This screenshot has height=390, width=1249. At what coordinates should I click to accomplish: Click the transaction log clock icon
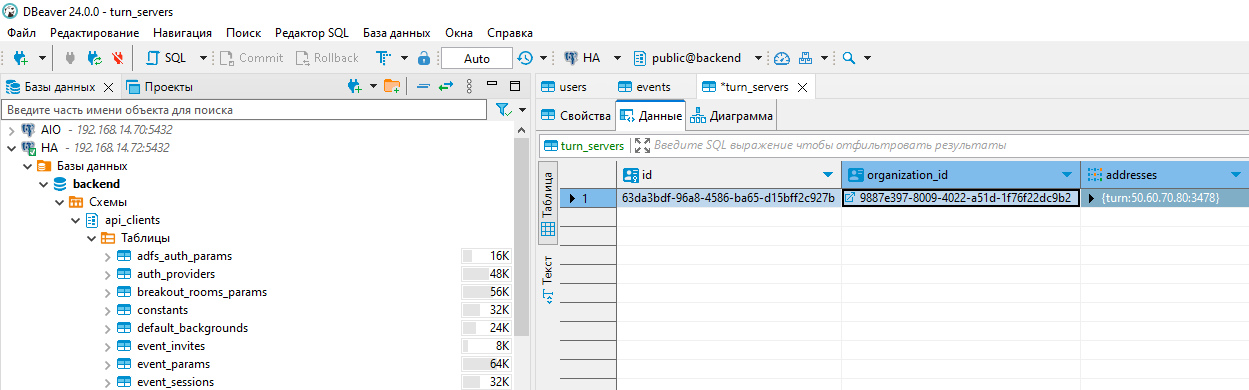(525, 58)
